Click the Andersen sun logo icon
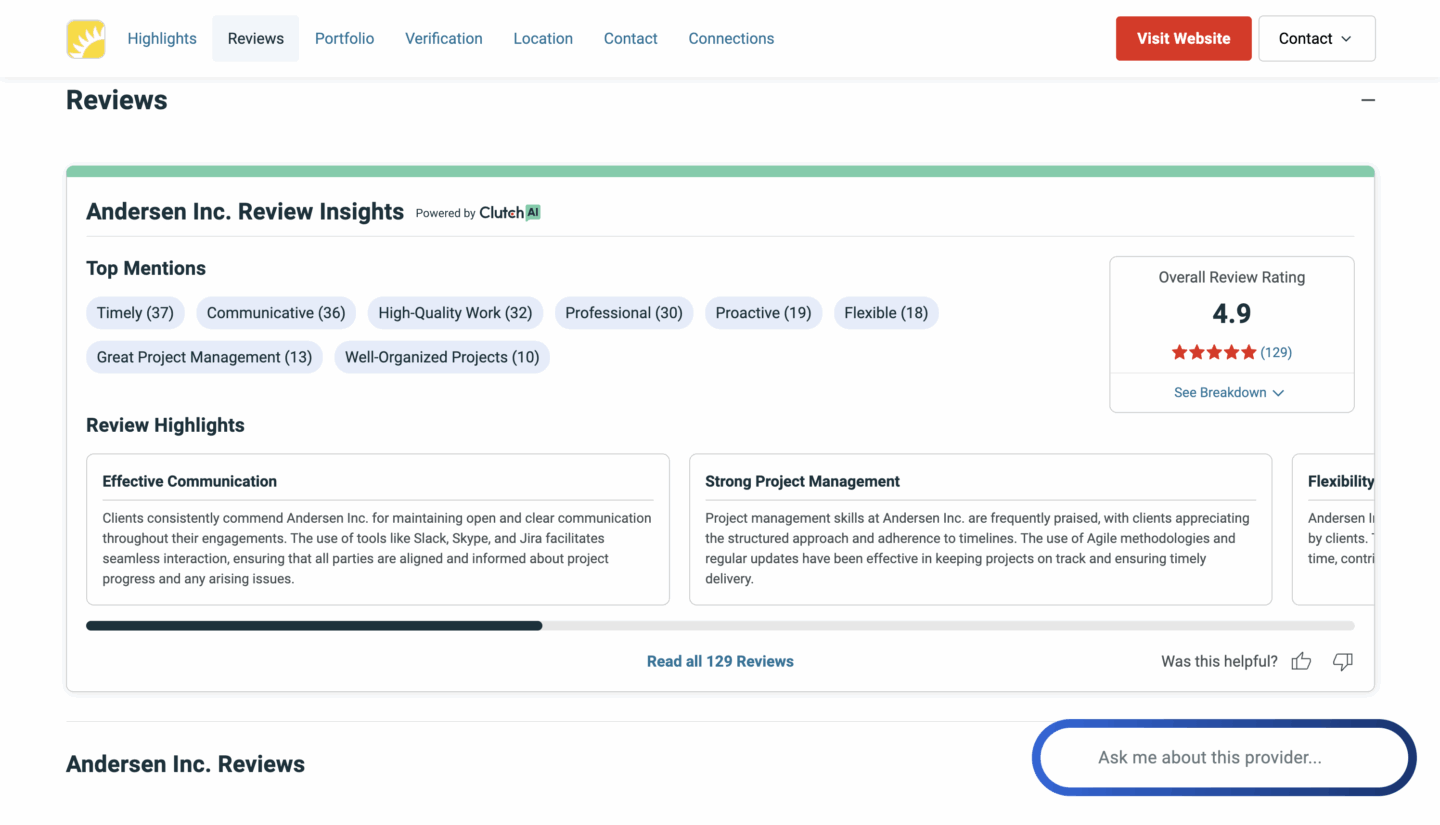The image size is (1440, 825). click(86, 39)
